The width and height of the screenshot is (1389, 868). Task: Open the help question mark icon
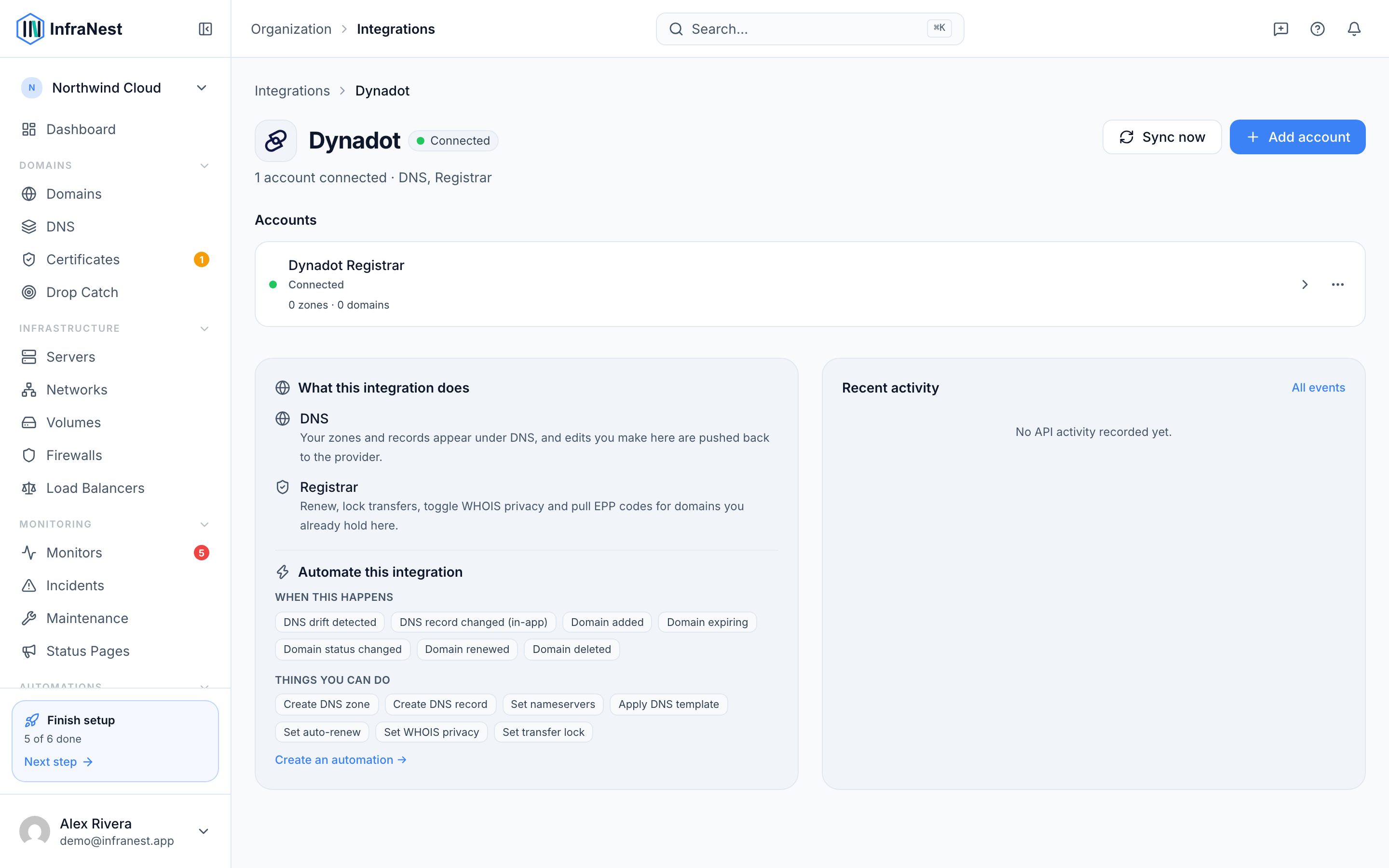coord(1317,29)
